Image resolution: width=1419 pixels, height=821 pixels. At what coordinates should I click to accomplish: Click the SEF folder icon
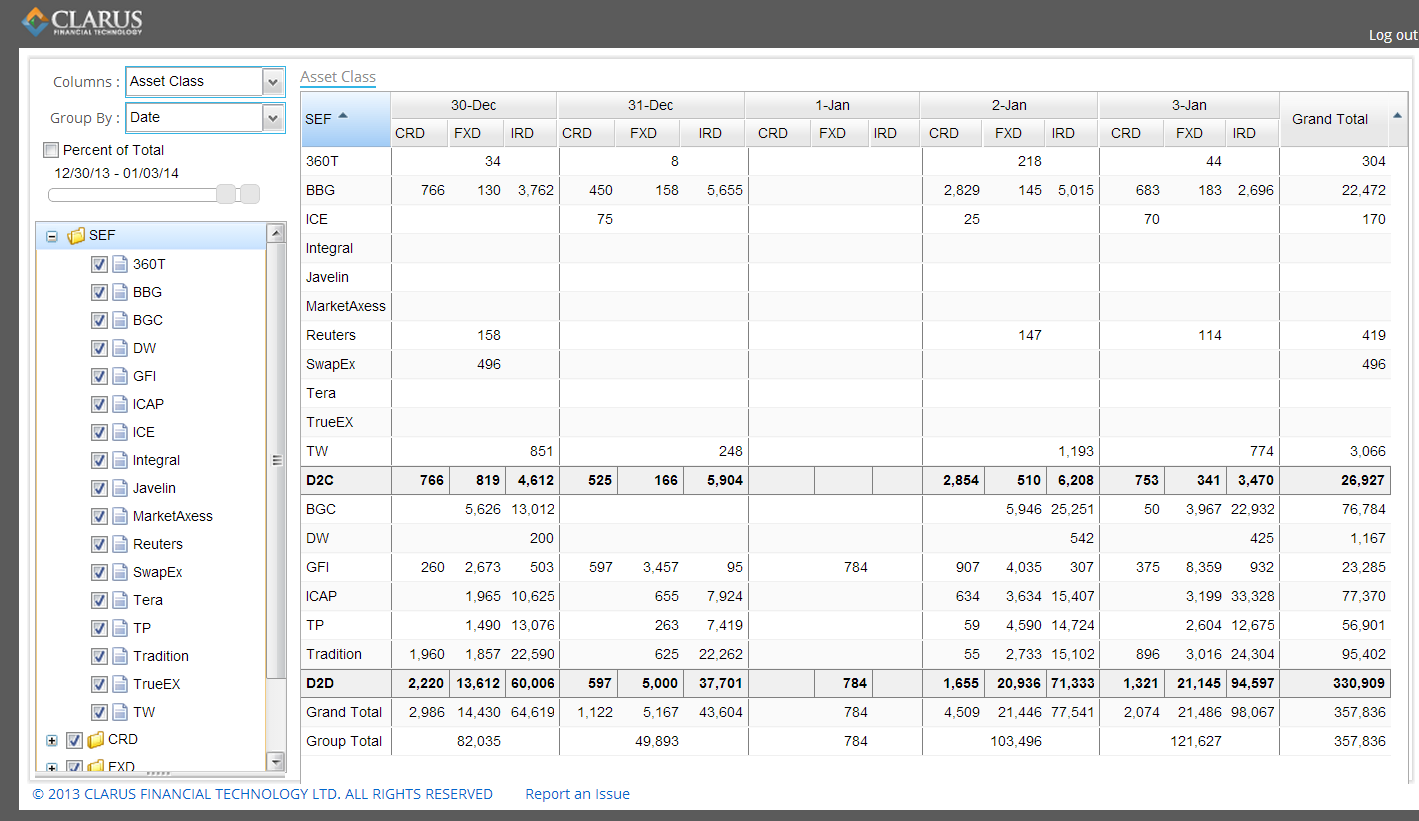tap(76, 236)
